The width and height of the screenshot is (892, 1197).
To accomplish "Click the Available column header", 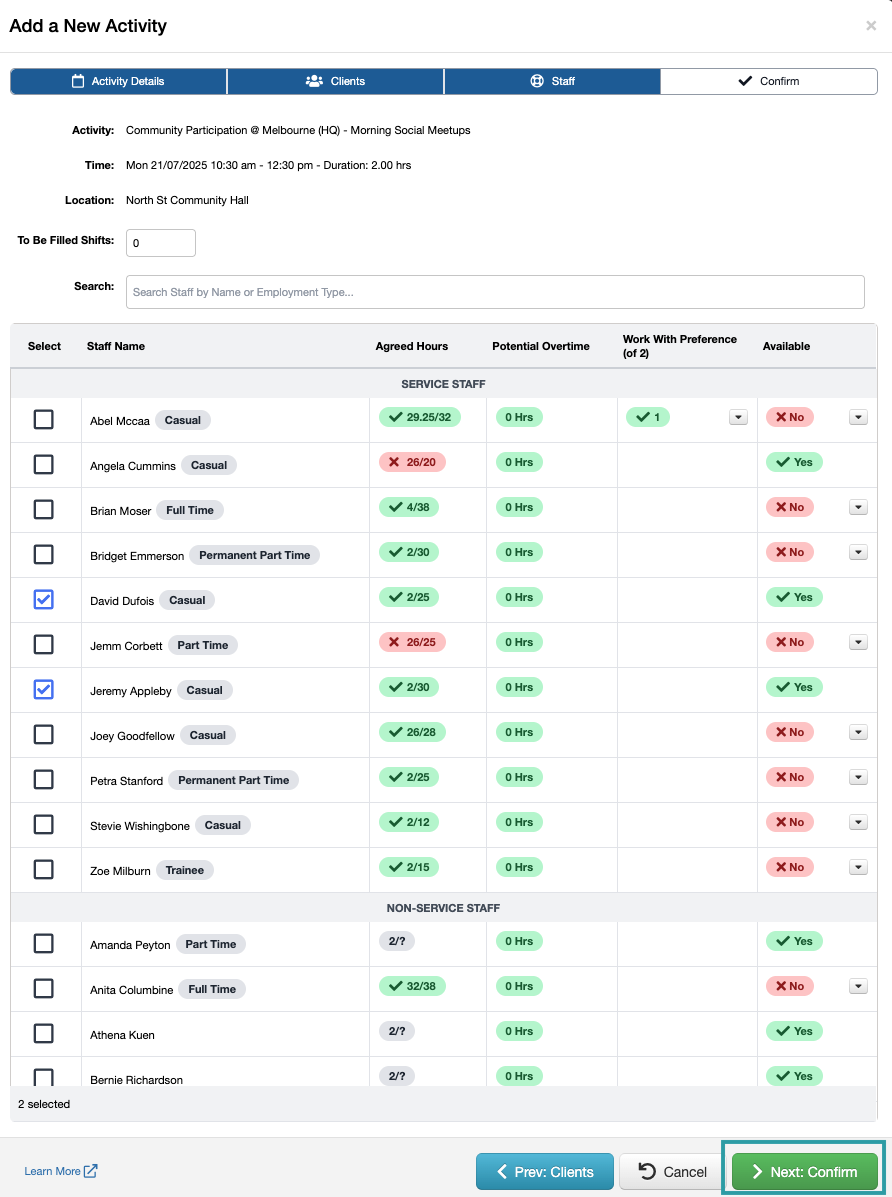I will click(787, 346).
